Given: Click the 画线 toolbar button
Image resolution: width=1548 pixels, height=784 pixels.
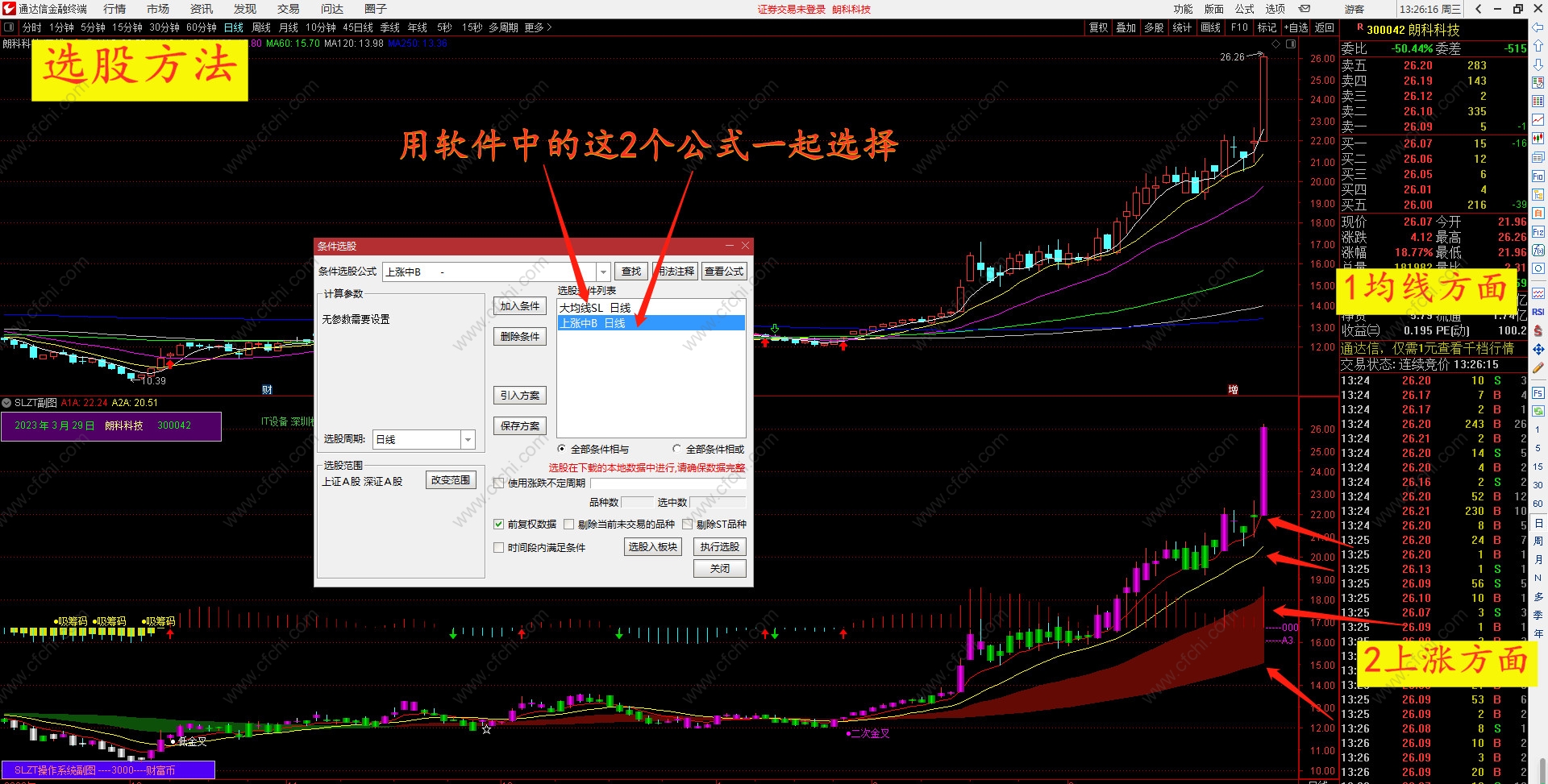Looking at the screenshot, I should (1210, 27).
